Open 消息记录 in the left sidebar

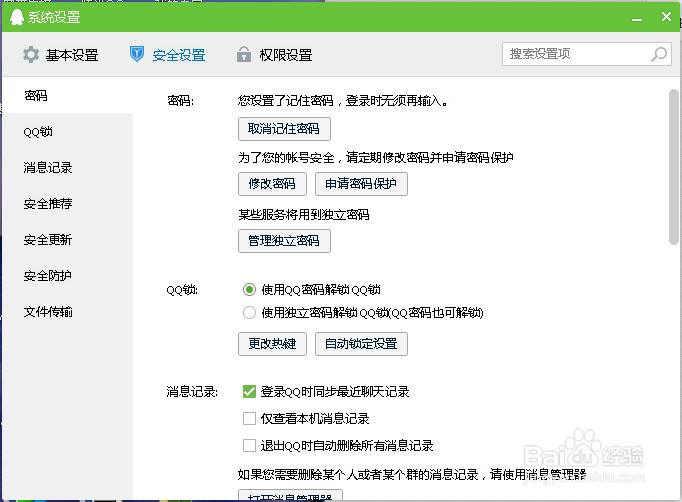(67, 167)
